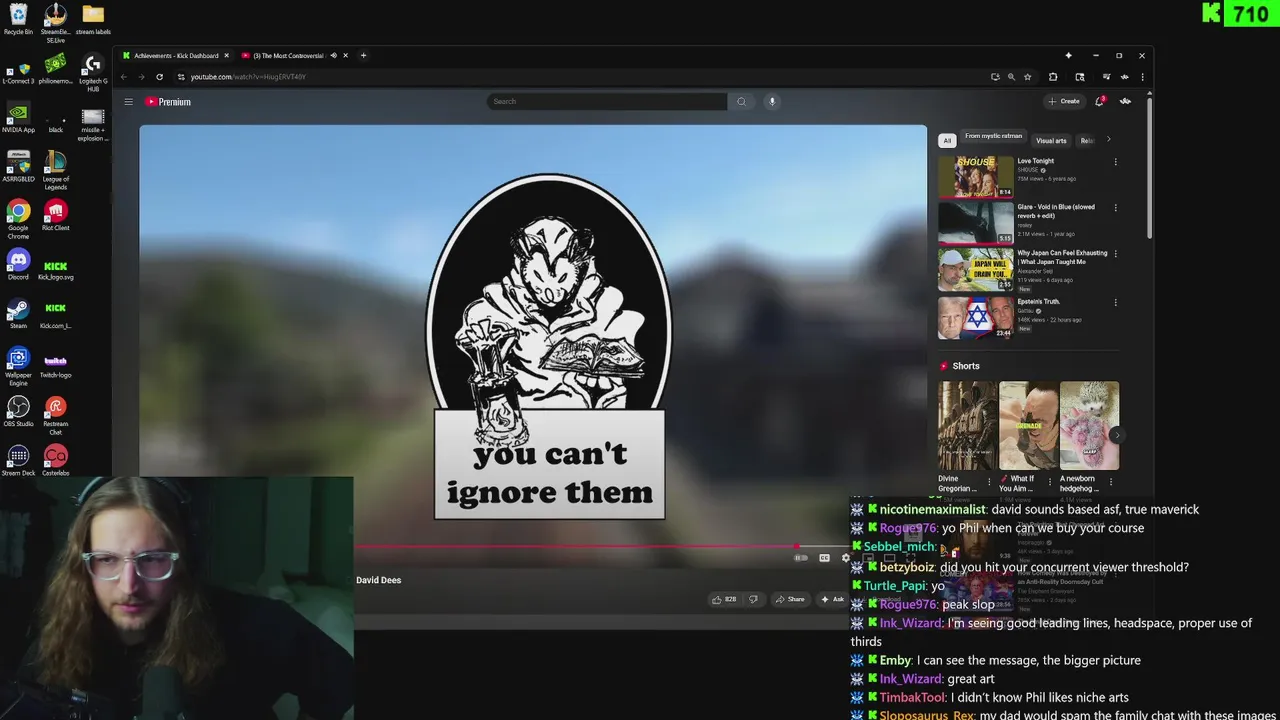Open Divine Gregorian short
The height and width of the screenshot is (720, 1280).
(x=967, y=426)
